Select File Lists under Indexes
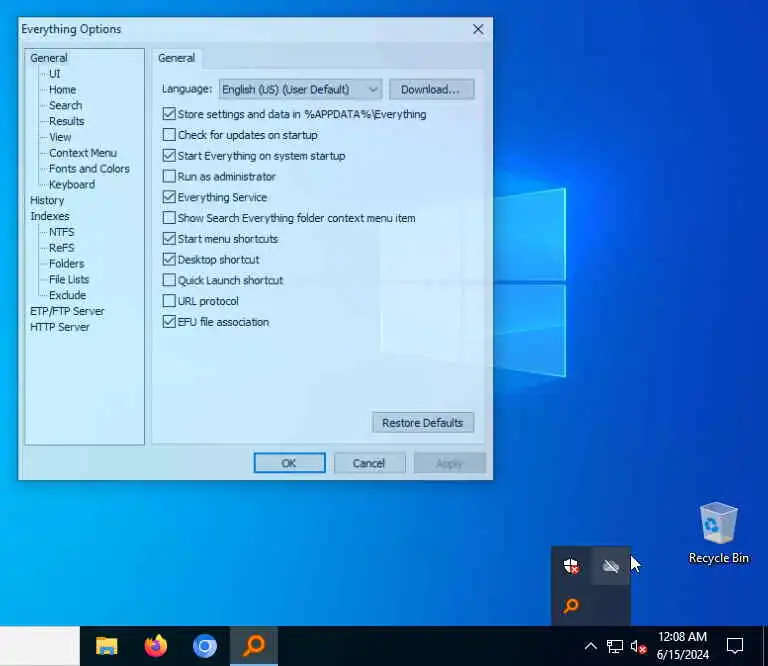The width and height of the screenshot is (768, 666). click(69, 280)
